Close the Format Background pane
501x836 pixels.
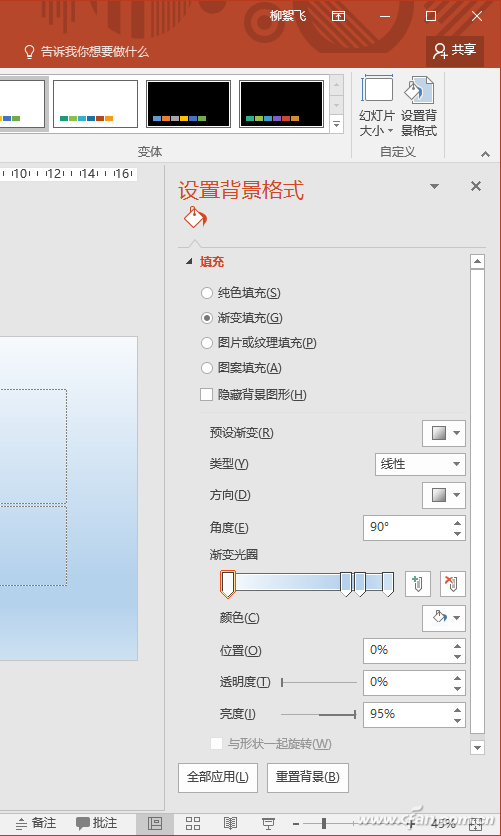pyautogui.click(x=476, y=186)
